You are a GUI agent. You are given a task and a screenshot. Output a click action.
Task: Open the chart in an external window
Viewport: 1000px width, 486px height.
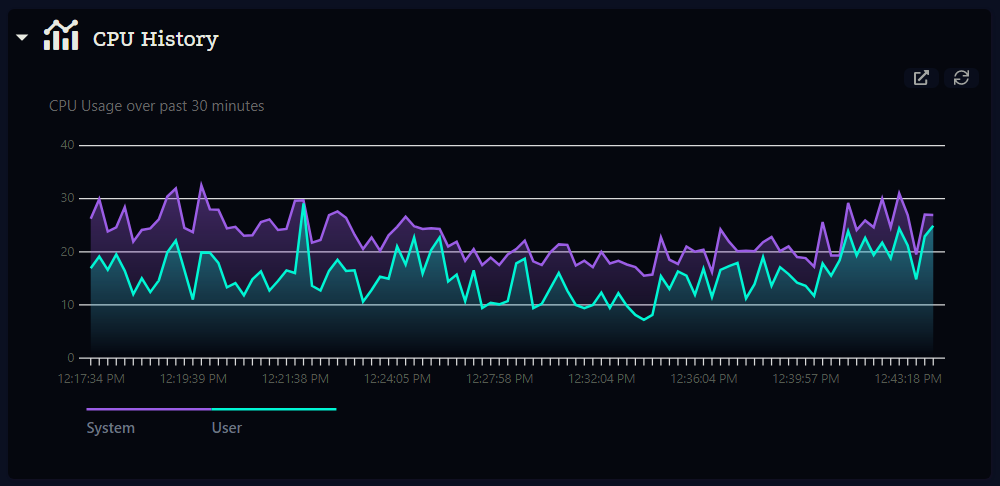[x=921, y=78]
